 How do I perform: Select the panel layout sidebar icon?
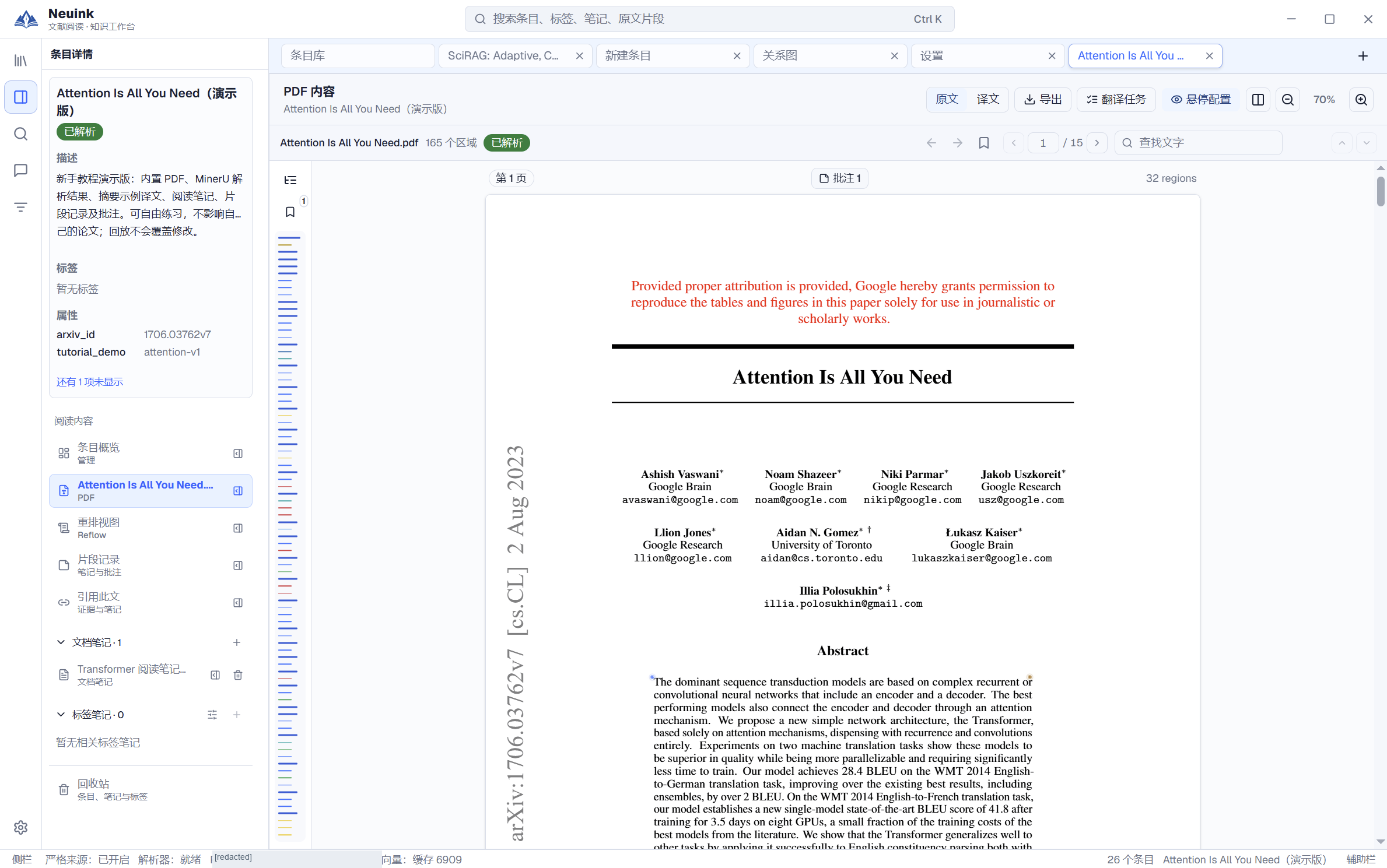tap(20, 97)
